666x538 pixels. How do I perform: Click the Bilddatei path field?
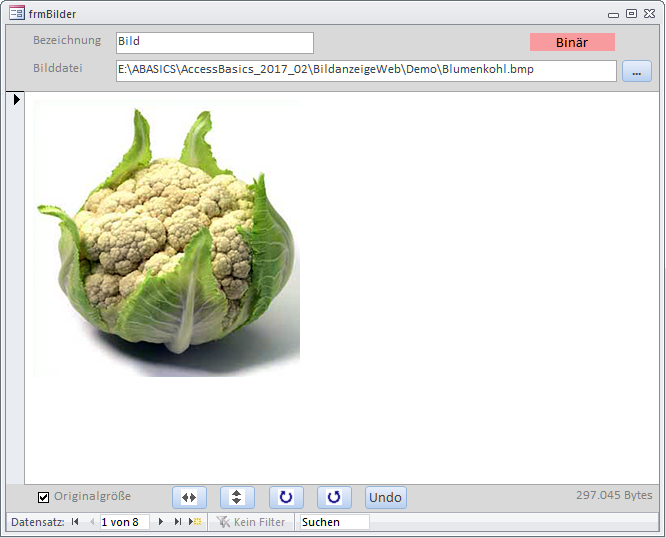coord(365,71)
